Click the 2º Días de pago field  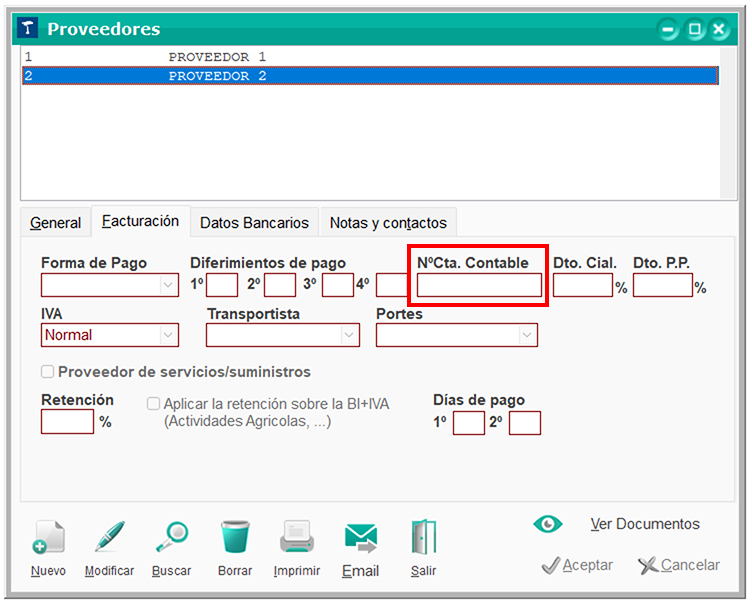pos(525,423)
